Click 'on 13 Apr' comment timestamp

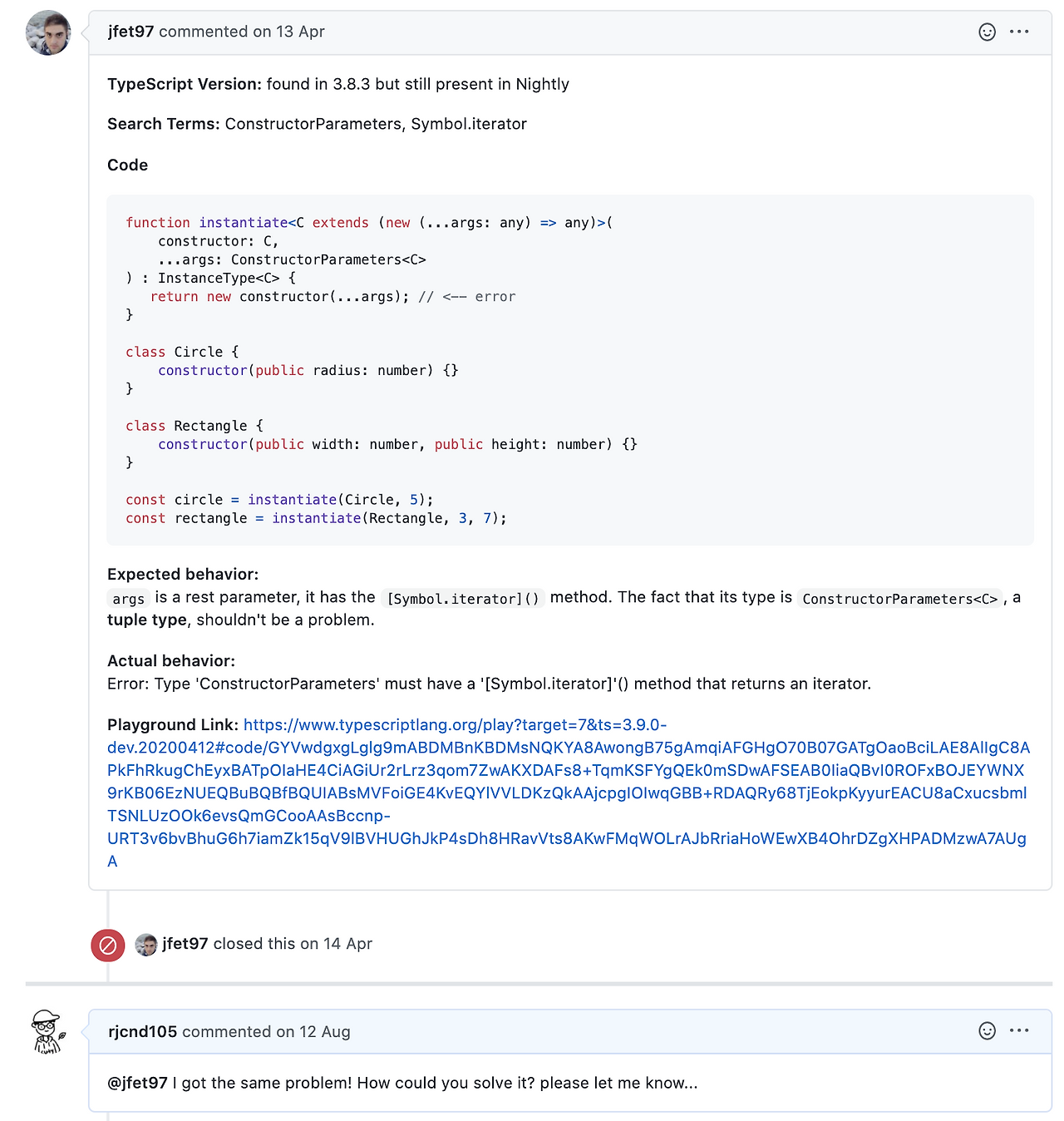[288, 32]
